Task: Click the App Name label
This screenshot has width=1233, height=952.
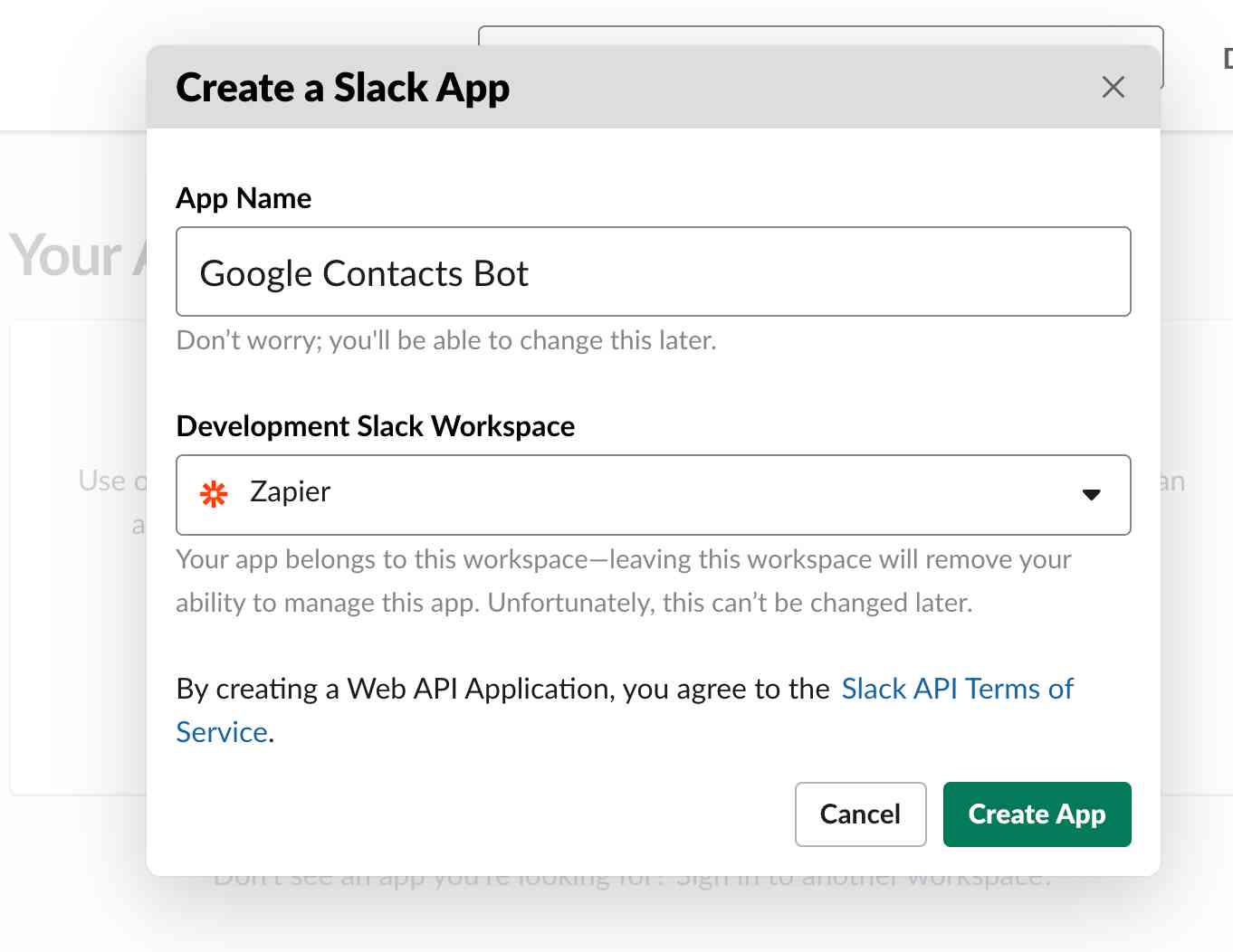Action: pos(244,198)
